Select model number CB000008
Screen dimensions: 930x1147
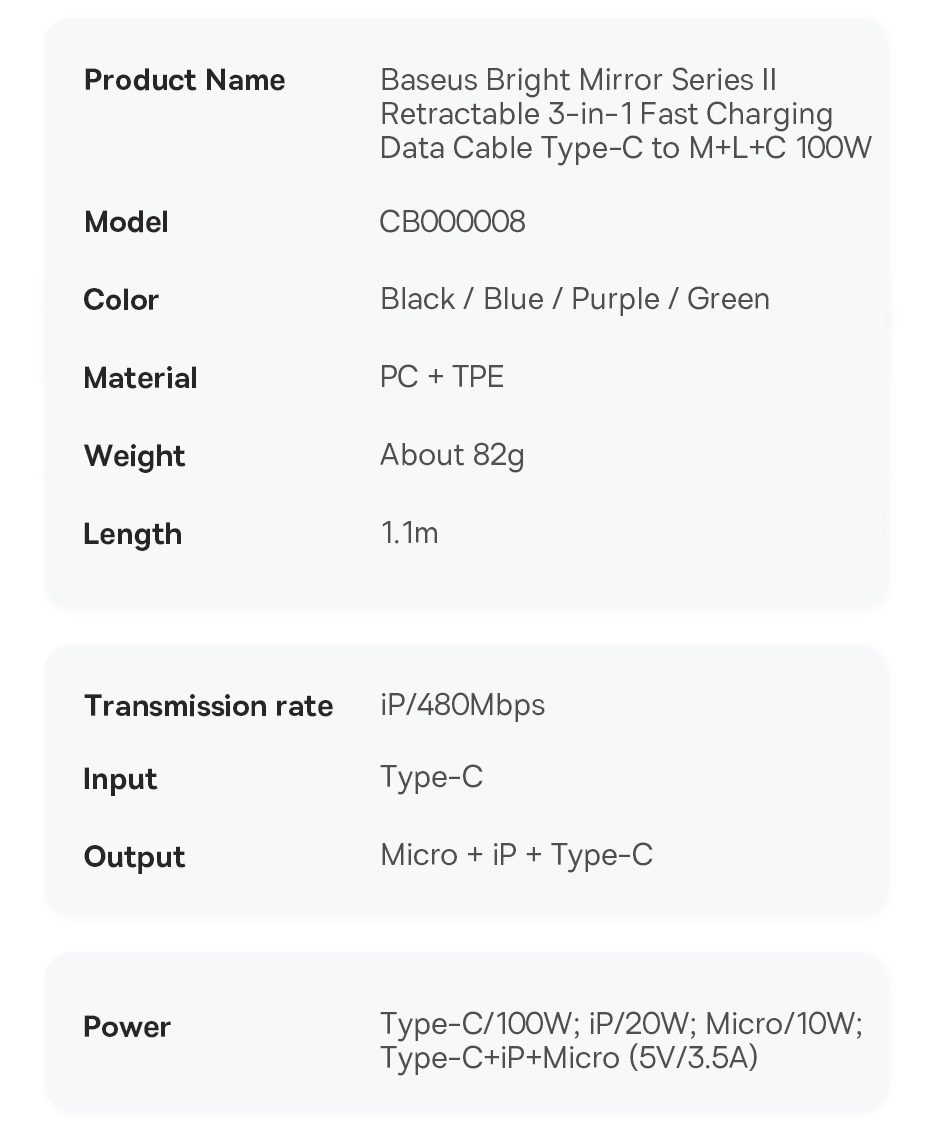click(452, 221)
